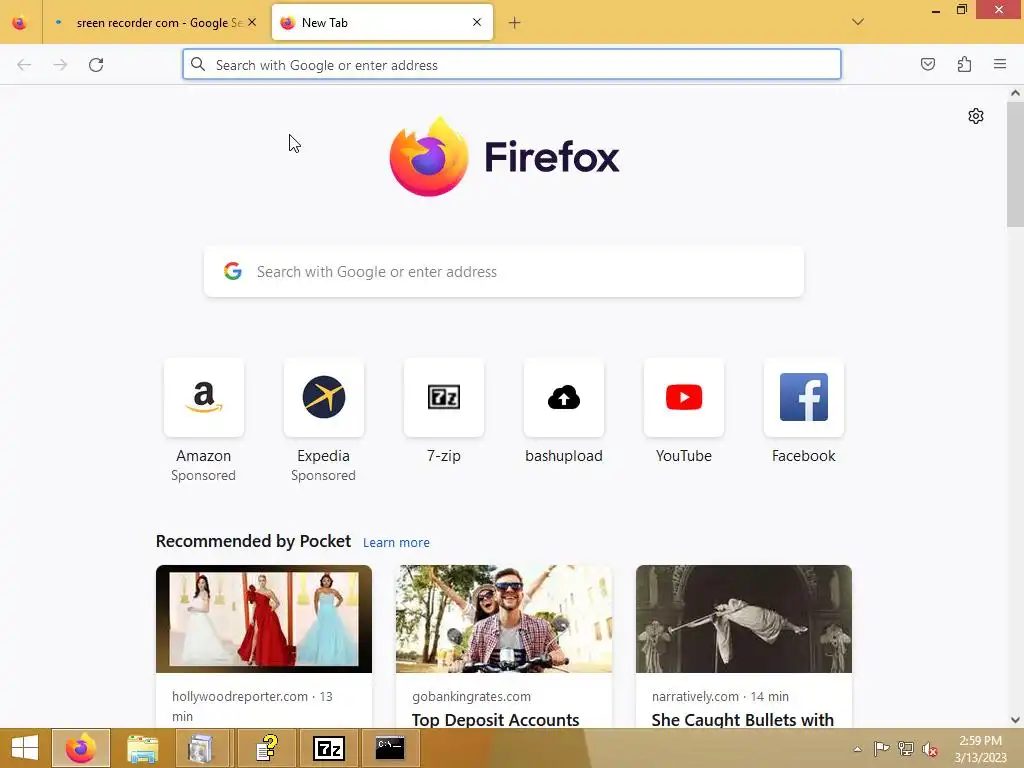Viewport: 1024px width, 768px height.
Task: Save page to Pocket icon
Action: [x=927, y=64]
